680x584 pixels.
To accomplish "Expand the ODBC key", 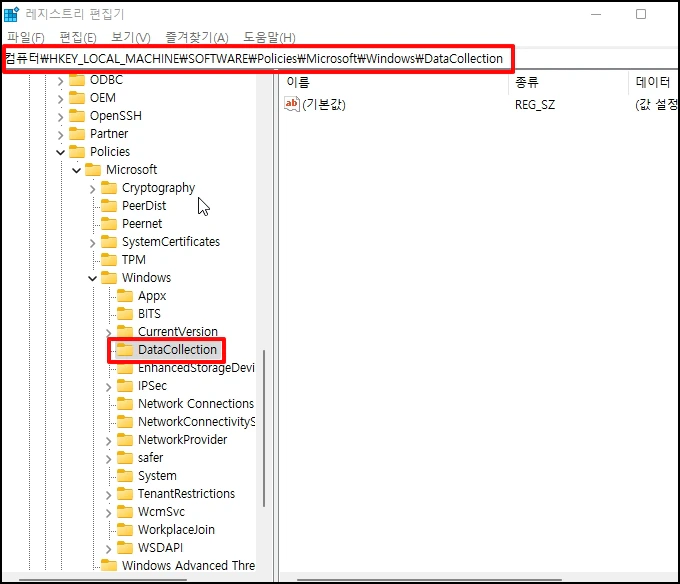I will click(x=61, y=81).
